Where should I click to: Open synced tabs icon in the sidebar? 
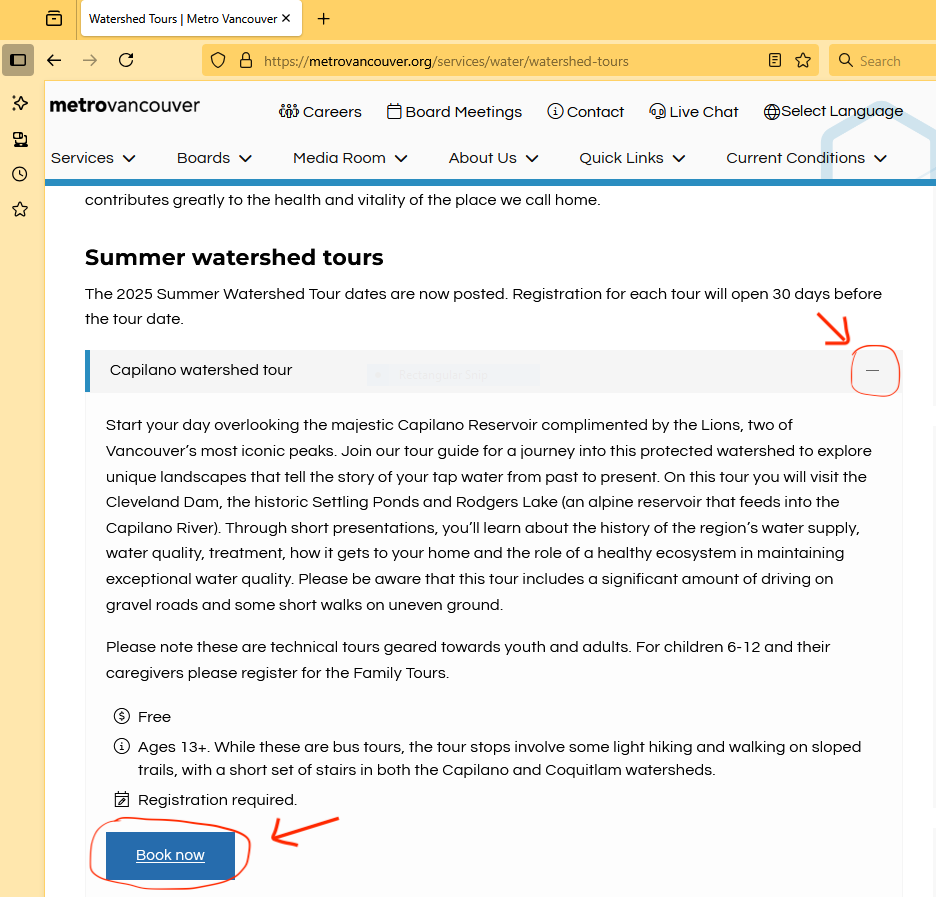19,139
